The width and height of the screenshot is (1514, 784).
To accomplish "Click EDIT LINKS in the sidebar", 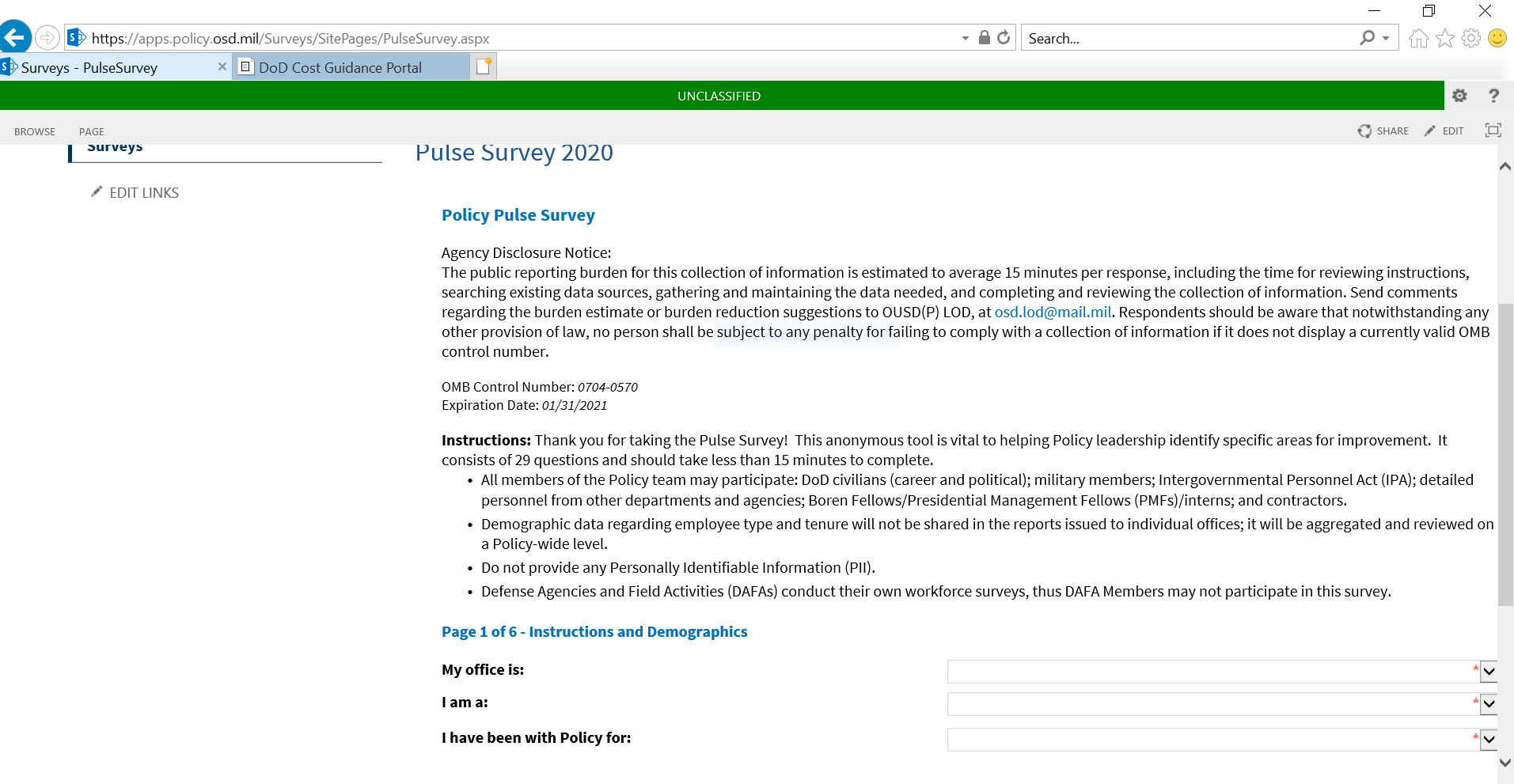I will [143, 193].
